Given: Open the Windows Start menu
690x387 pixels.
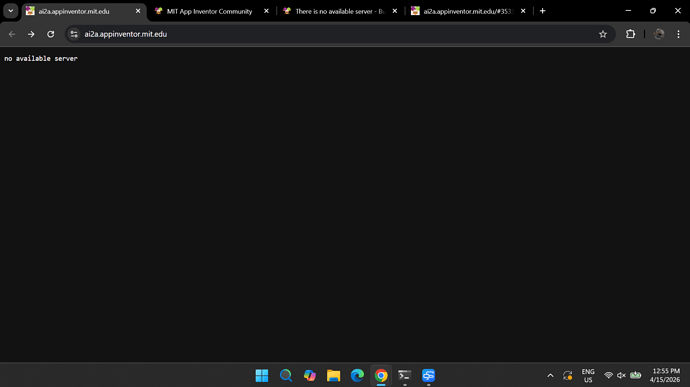Looking at the screenshot, I should point(262,376).
